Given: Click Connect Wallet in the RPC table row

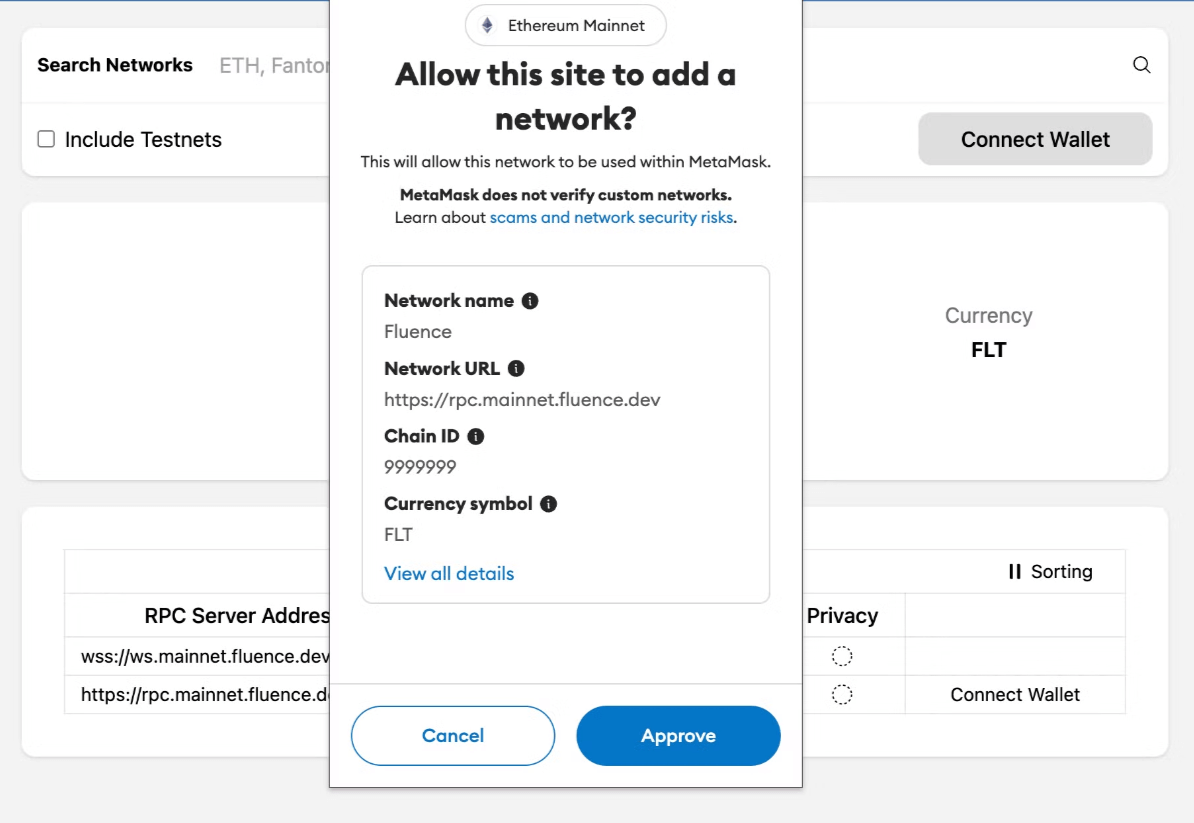Looking at the screenshot, I should pos(1015,694).
